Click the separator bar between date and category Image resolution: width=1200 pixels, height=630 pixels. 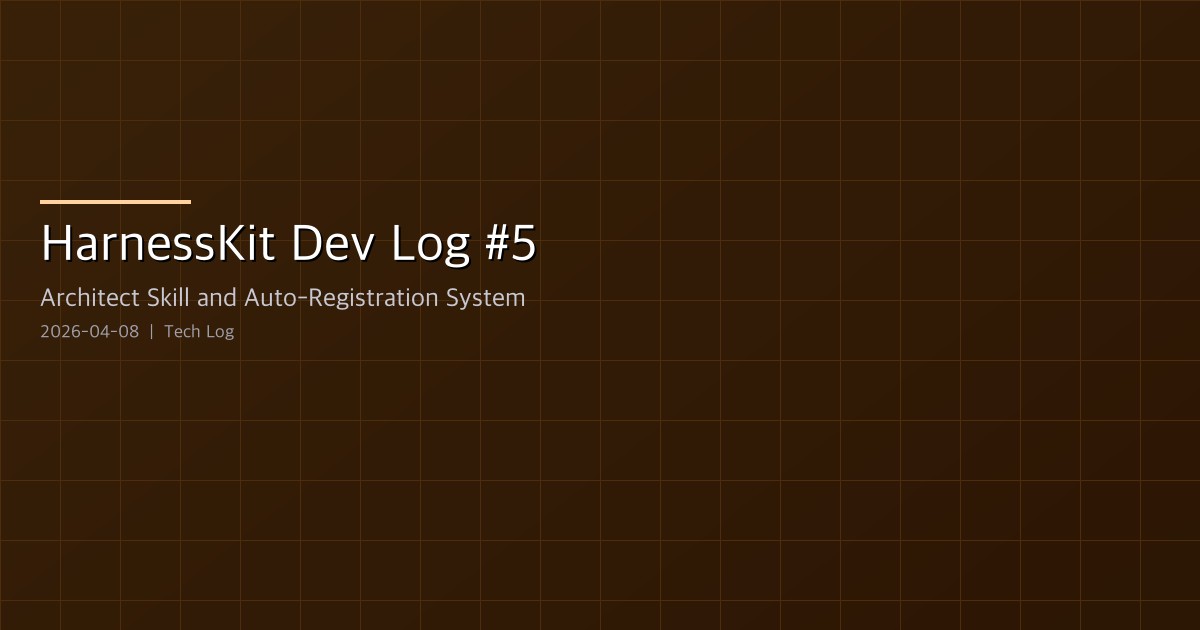point(152,331)
